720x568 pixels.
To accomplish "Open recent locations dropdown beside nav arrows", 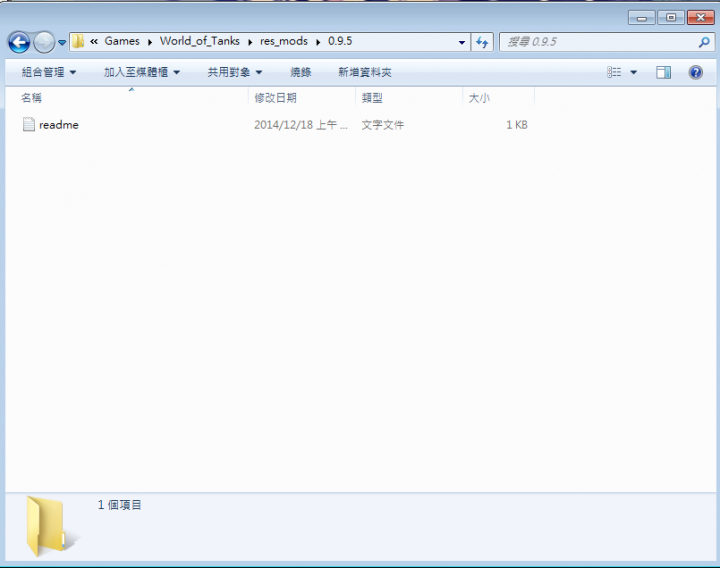I will tap(62, 42).
